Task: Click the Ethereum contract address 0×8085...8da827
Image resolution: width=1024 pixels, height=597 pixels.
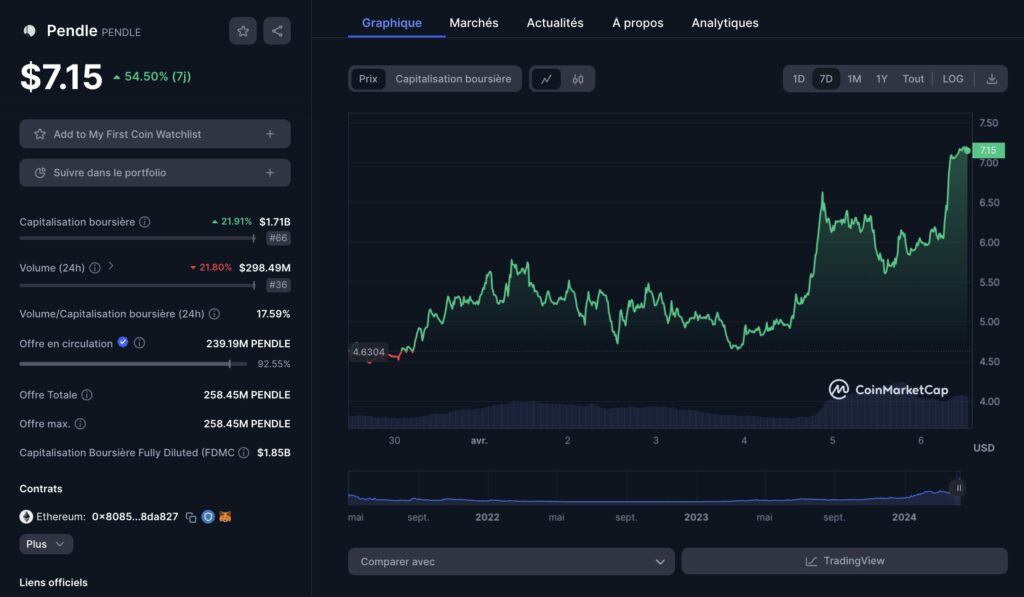Action: pyautogui.click(x=135, y=517)
